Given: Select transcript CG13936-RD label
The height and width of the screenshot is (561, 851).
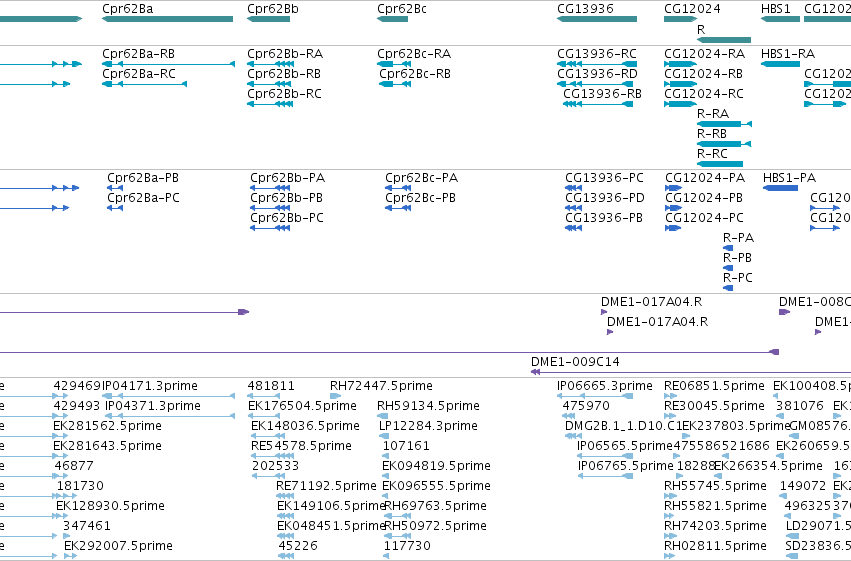Looking at the screenshot, I should tap(597, 74).
